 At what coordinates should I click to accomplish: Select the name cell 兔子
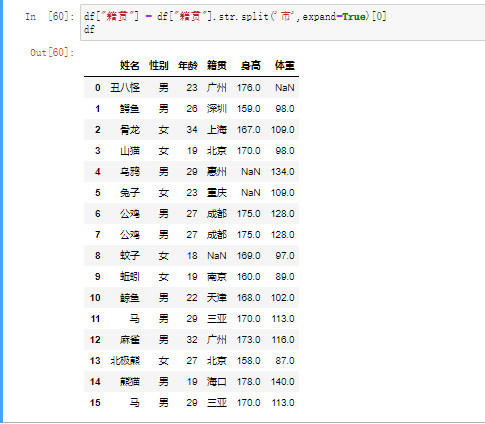click(130, 193)
